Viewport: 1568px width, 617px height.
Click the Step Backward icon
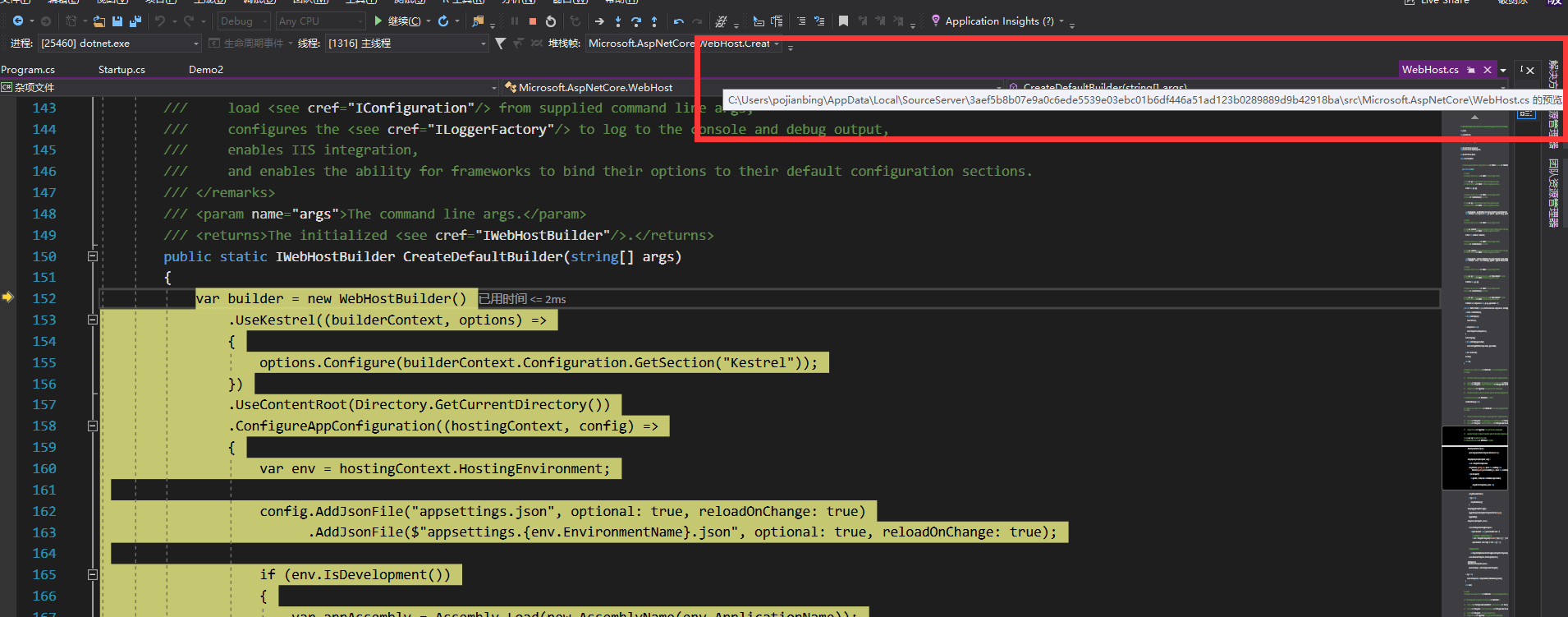678,21
